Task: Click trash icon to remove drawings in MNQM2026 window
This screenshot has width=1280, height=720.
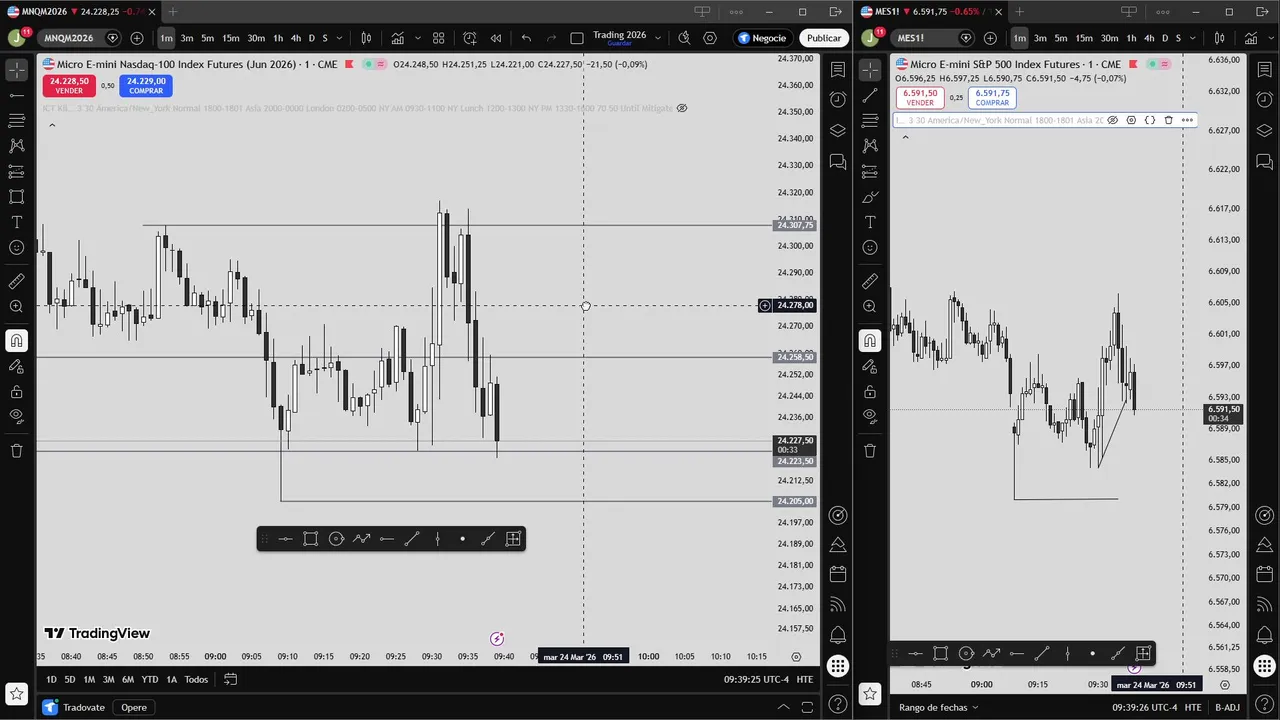Action: coord(16,450)
